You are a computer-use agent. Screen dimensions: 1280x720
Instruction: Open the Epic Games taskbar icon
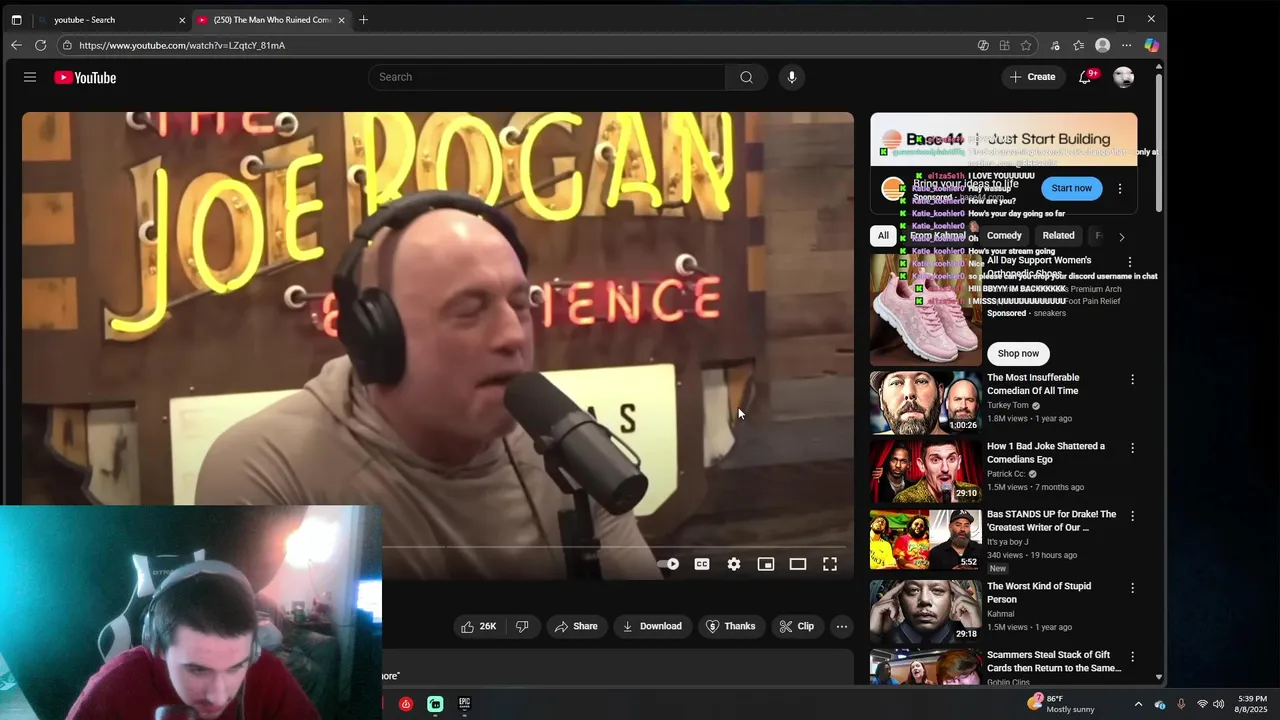click(x=464, y=704)
